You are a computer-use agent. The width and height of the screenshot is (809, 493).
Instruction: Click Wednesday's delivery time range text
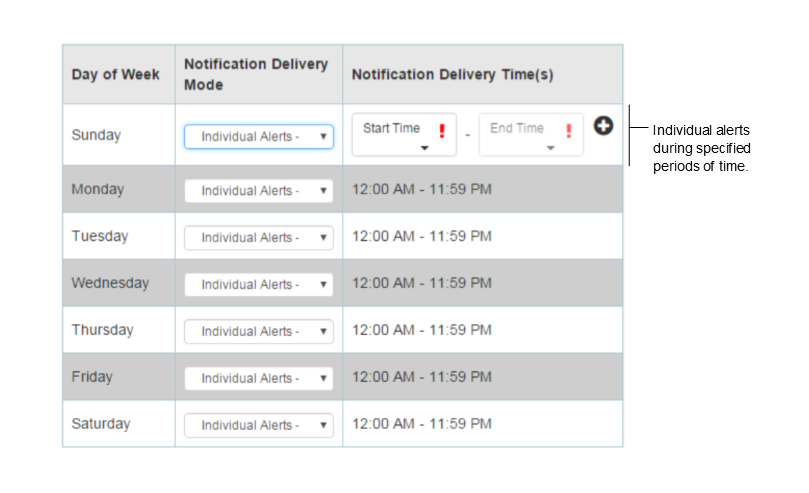click(x=422, y=283)
